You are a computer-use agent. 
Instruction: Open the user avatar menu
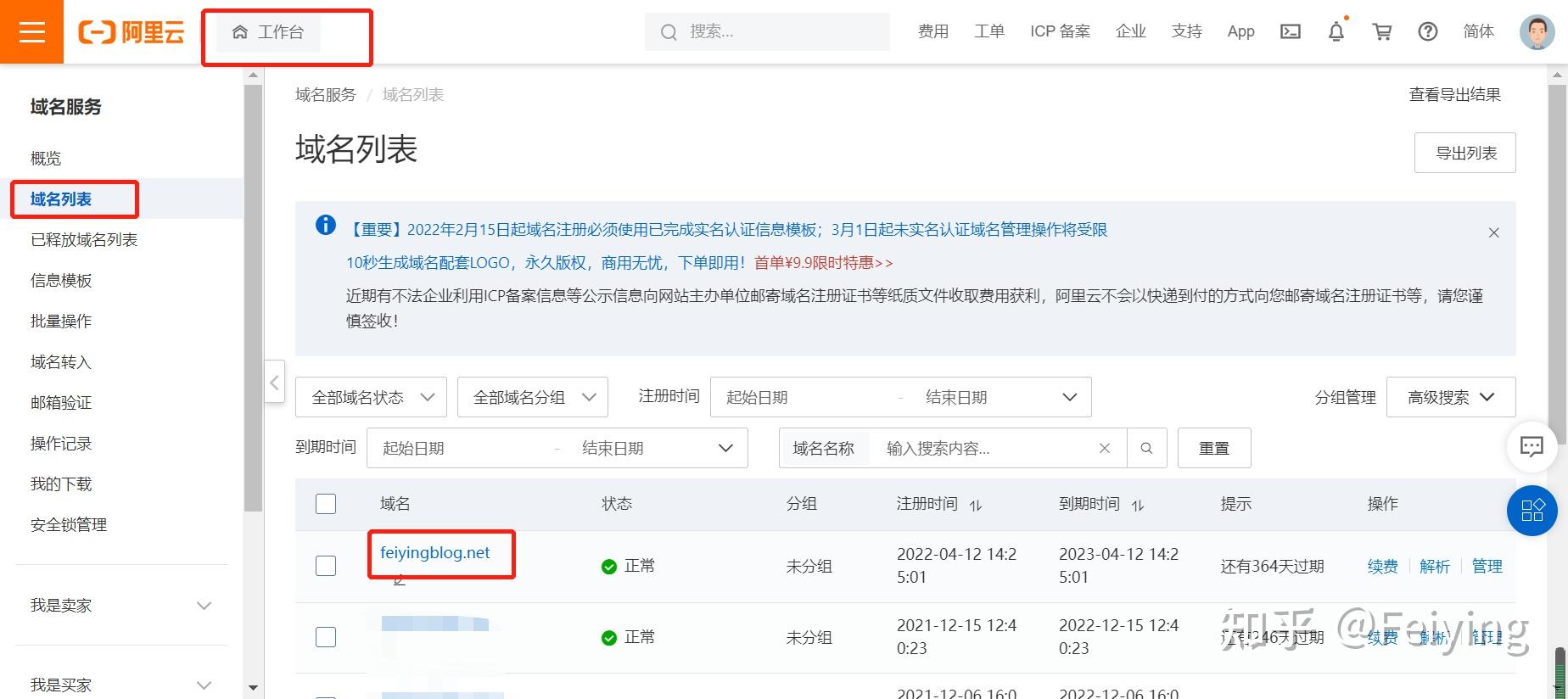click(1537, 32)
